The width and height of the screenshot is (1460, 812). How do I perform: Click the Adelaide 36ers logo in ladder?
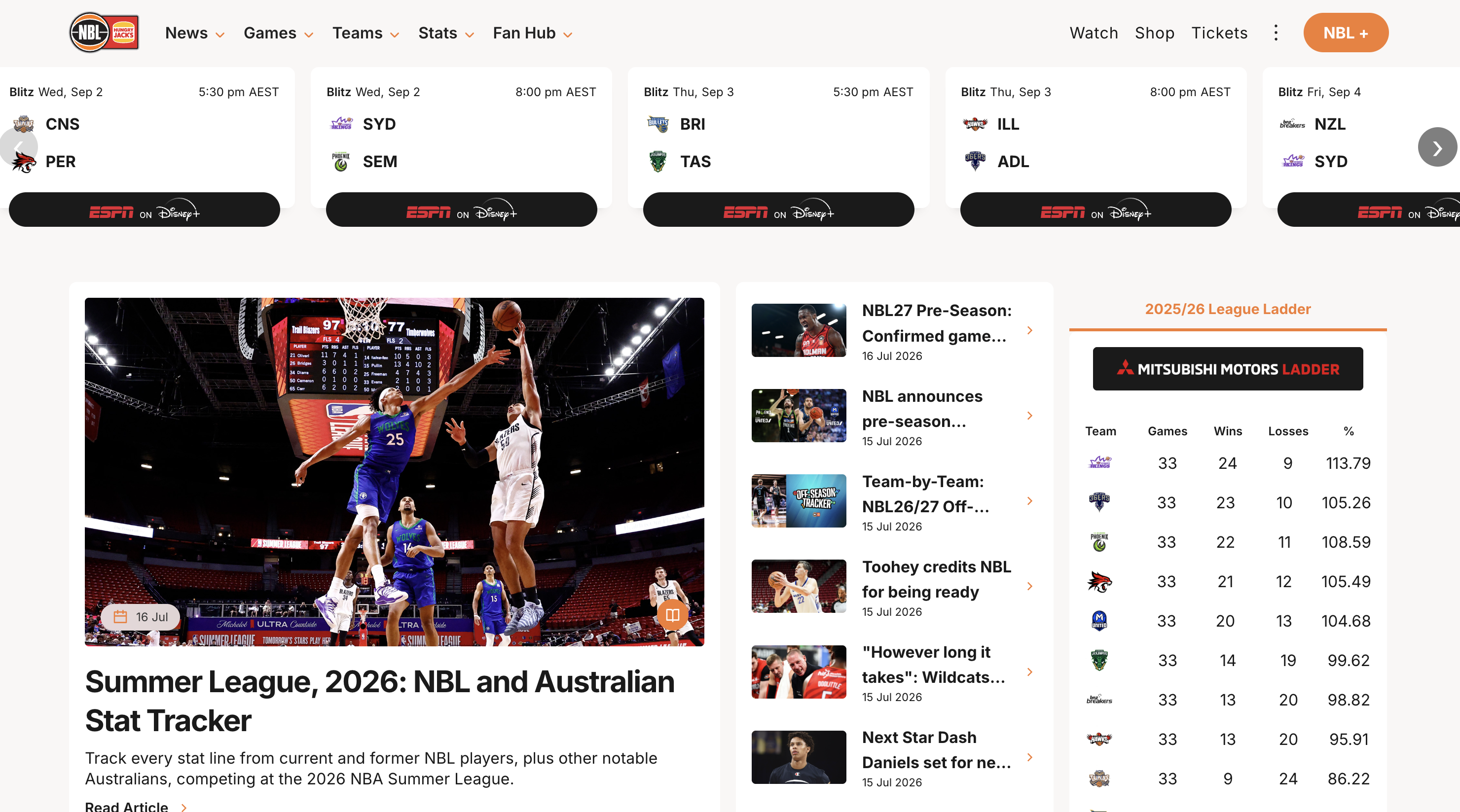(1099, 502)
